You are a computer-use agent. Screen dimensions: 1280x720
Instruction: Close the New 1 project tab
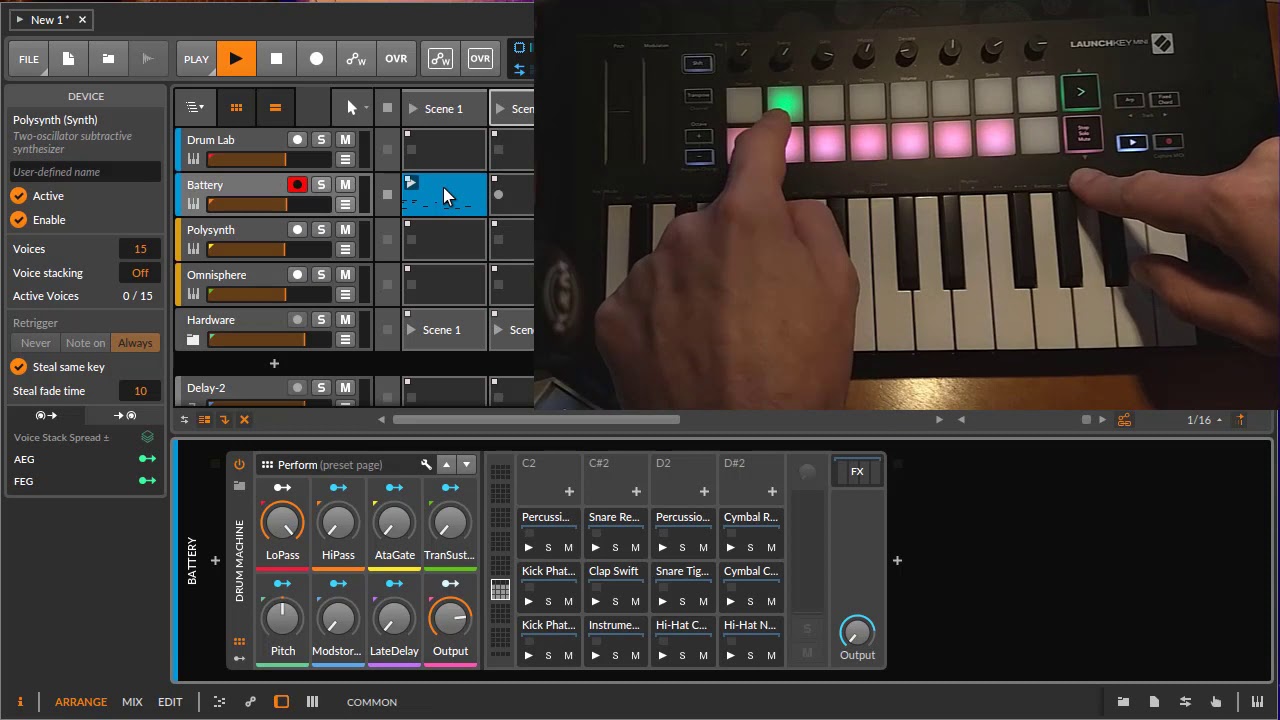point(83,19)
